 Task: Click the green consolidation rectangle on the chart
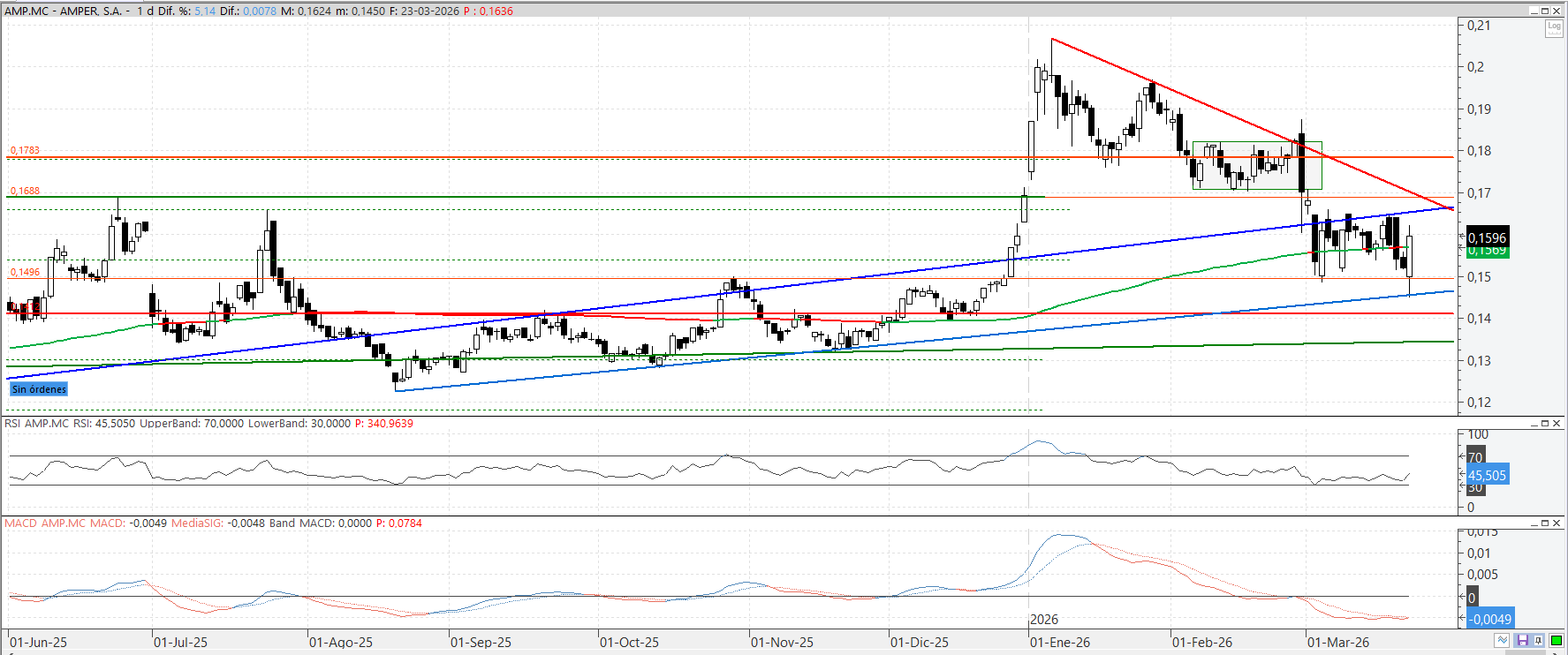pyautogui.click(x=1257, y=165)
